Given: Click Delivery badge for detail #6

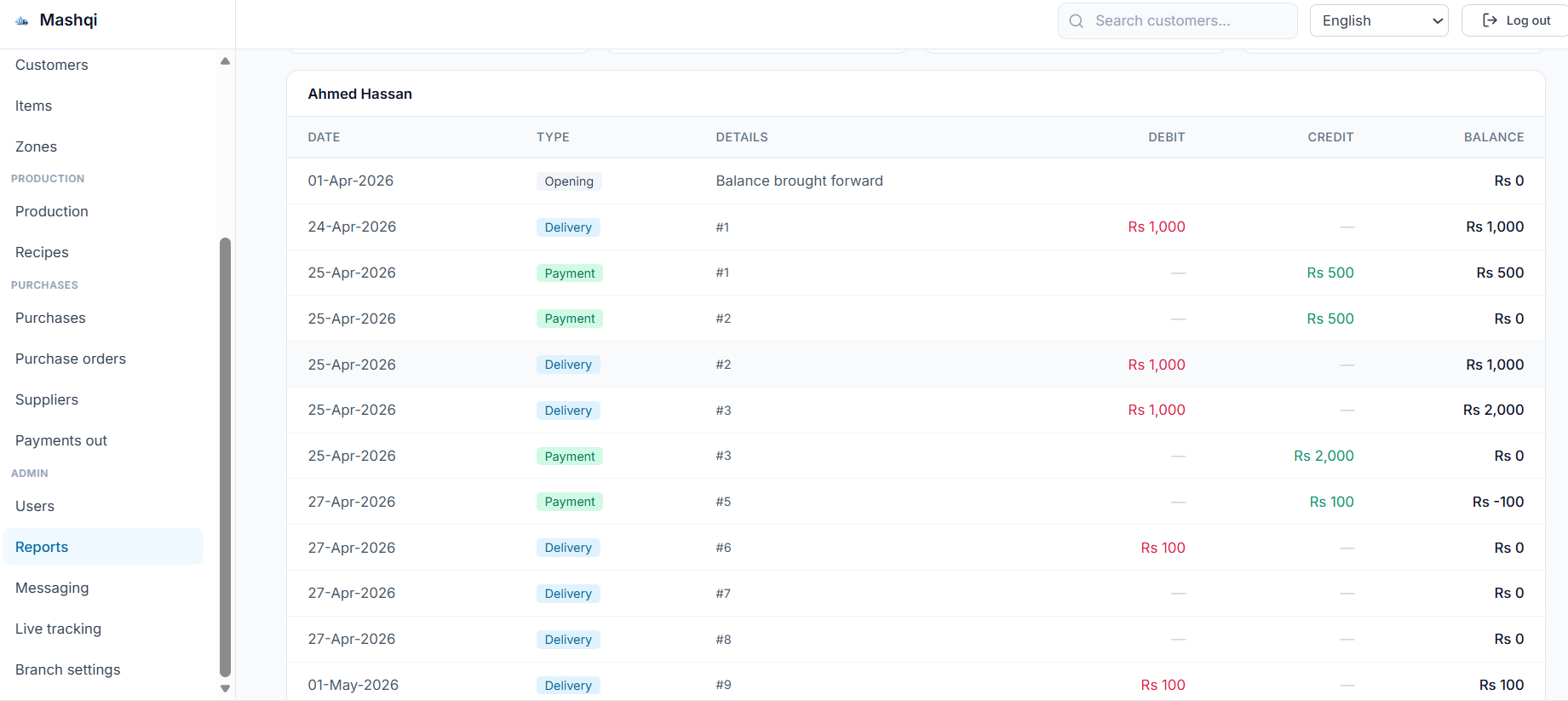Looking at the screenshot, I should click(568, 548).
